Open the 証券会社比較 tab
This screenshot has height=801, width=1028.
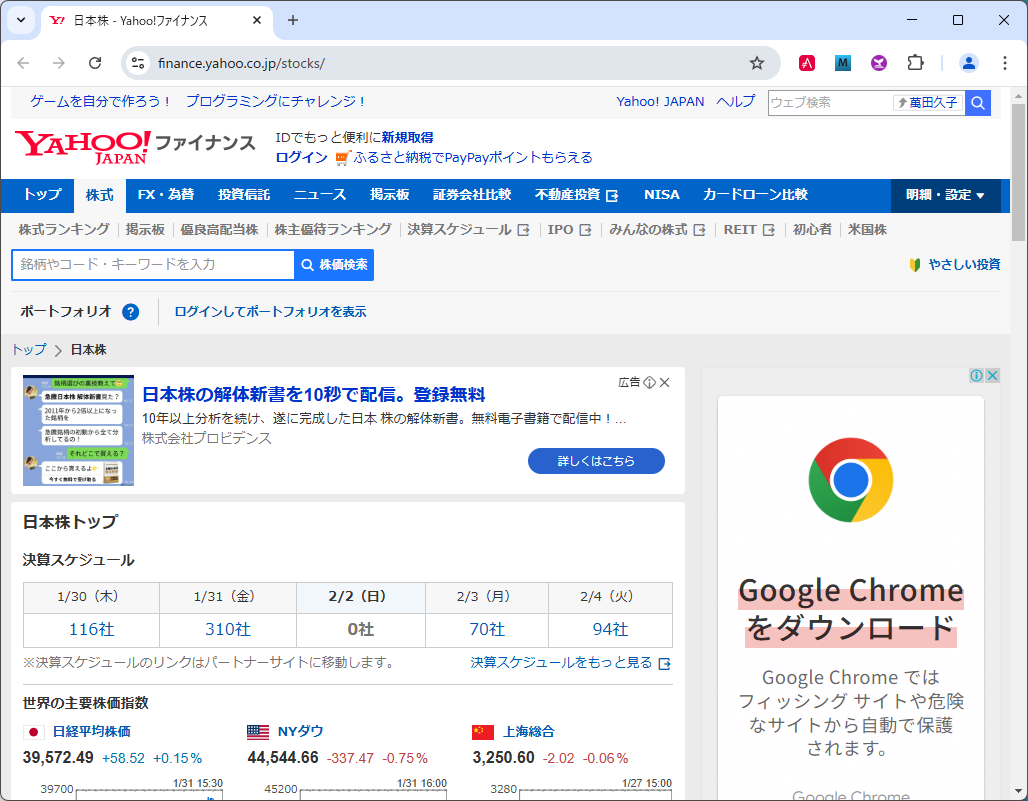click(x=472, y=195)
